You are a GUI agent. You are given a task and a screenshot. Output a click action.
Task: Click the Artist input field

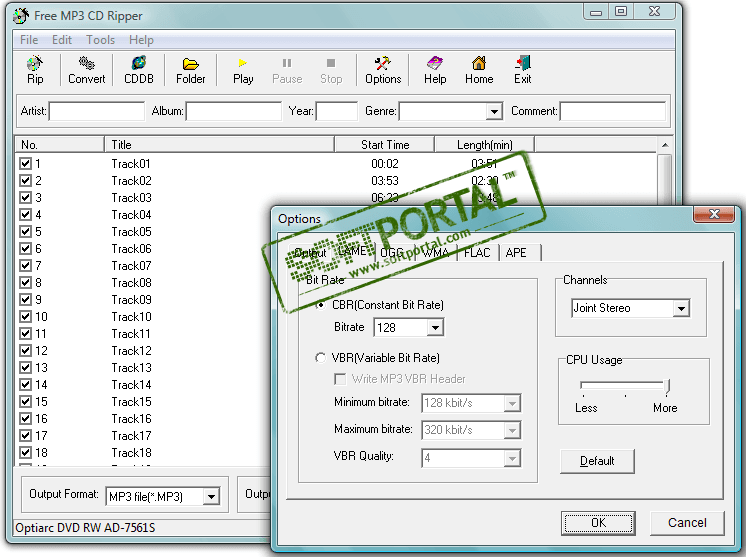pyautogui.click(x=97, y=111)
